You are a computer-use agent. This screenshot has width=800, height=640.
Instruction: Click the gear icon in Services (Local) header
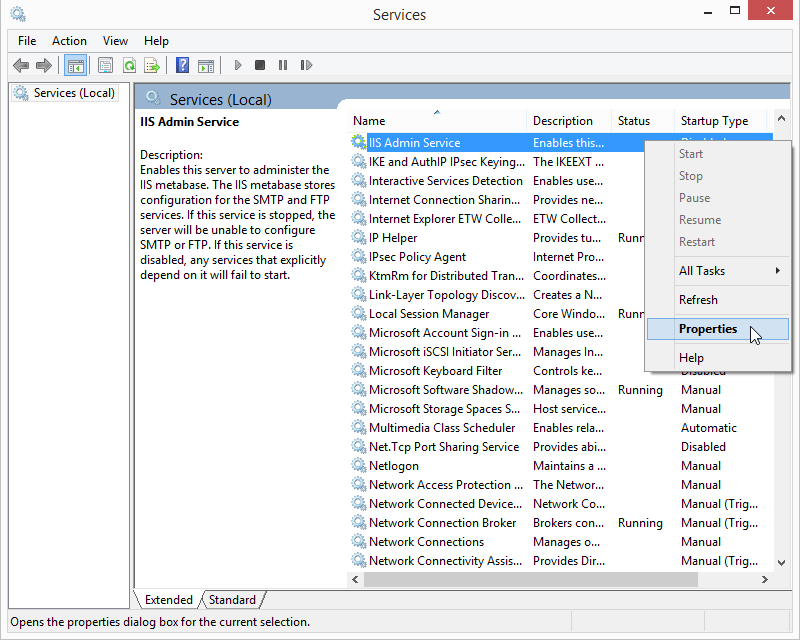[x=153, y=97]
